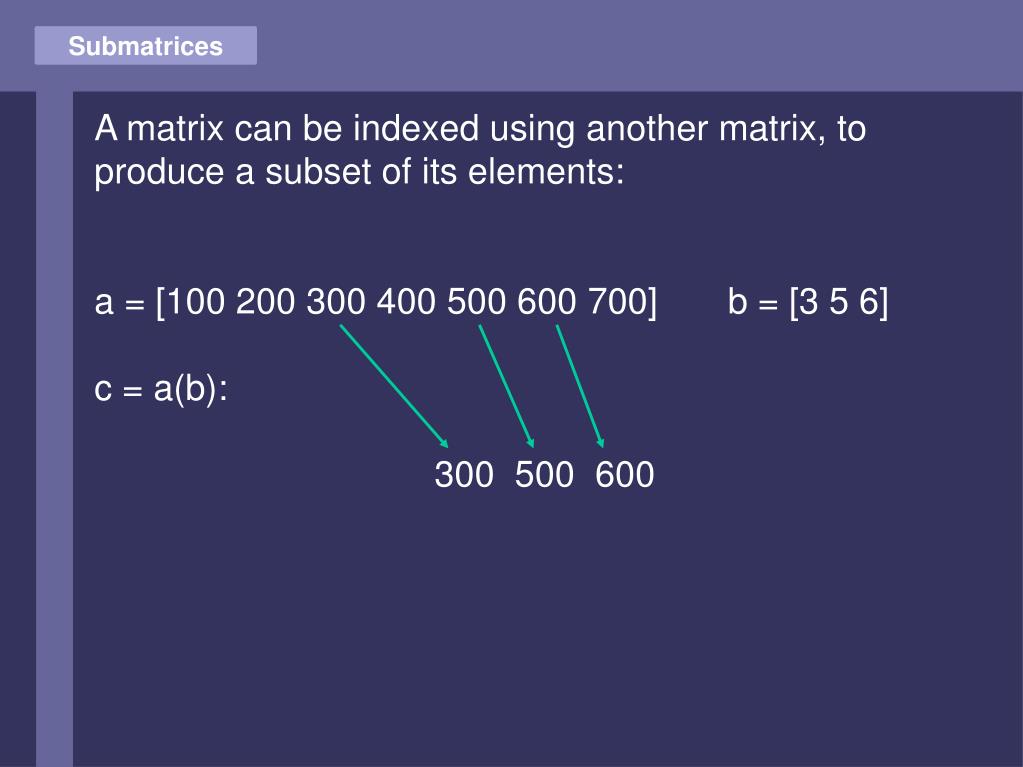Select value 500 in matrix a
1023x767 pixels.
[476, 302]
